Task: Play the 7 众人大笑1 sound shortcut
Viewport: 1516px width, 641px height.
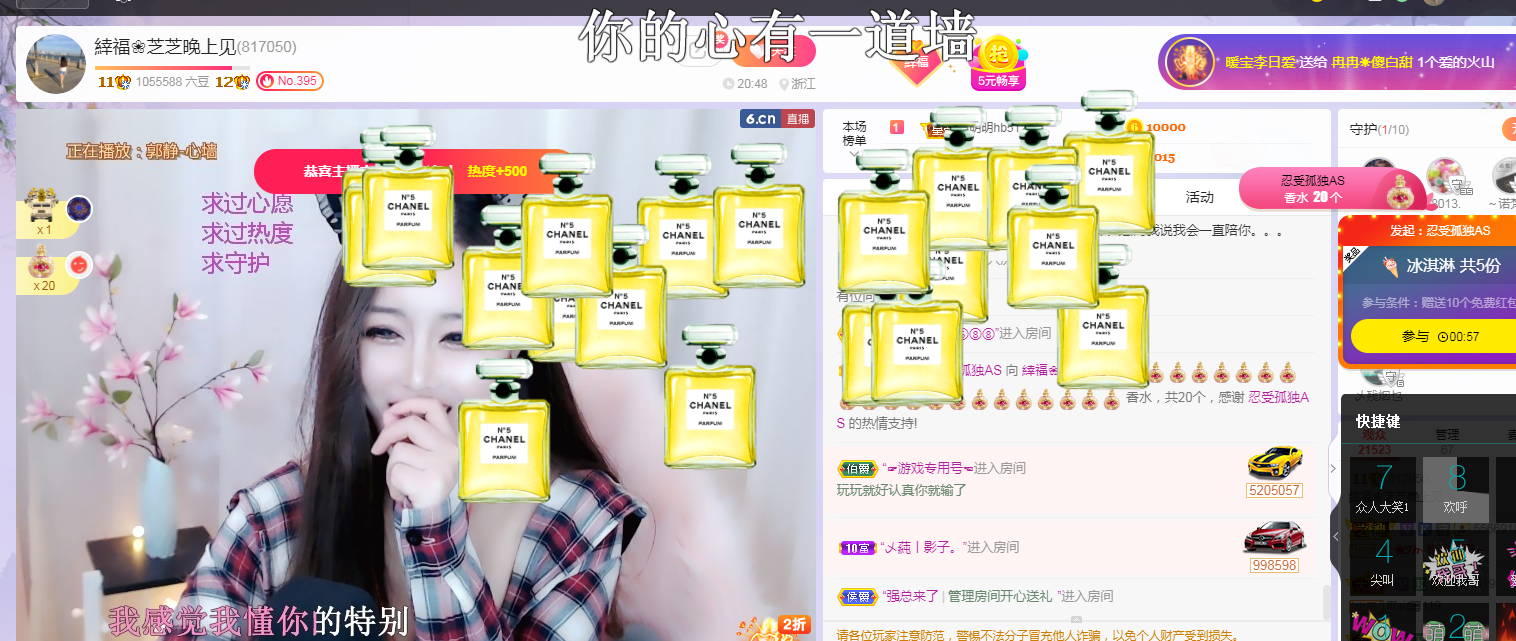Action: [1383, 489]
